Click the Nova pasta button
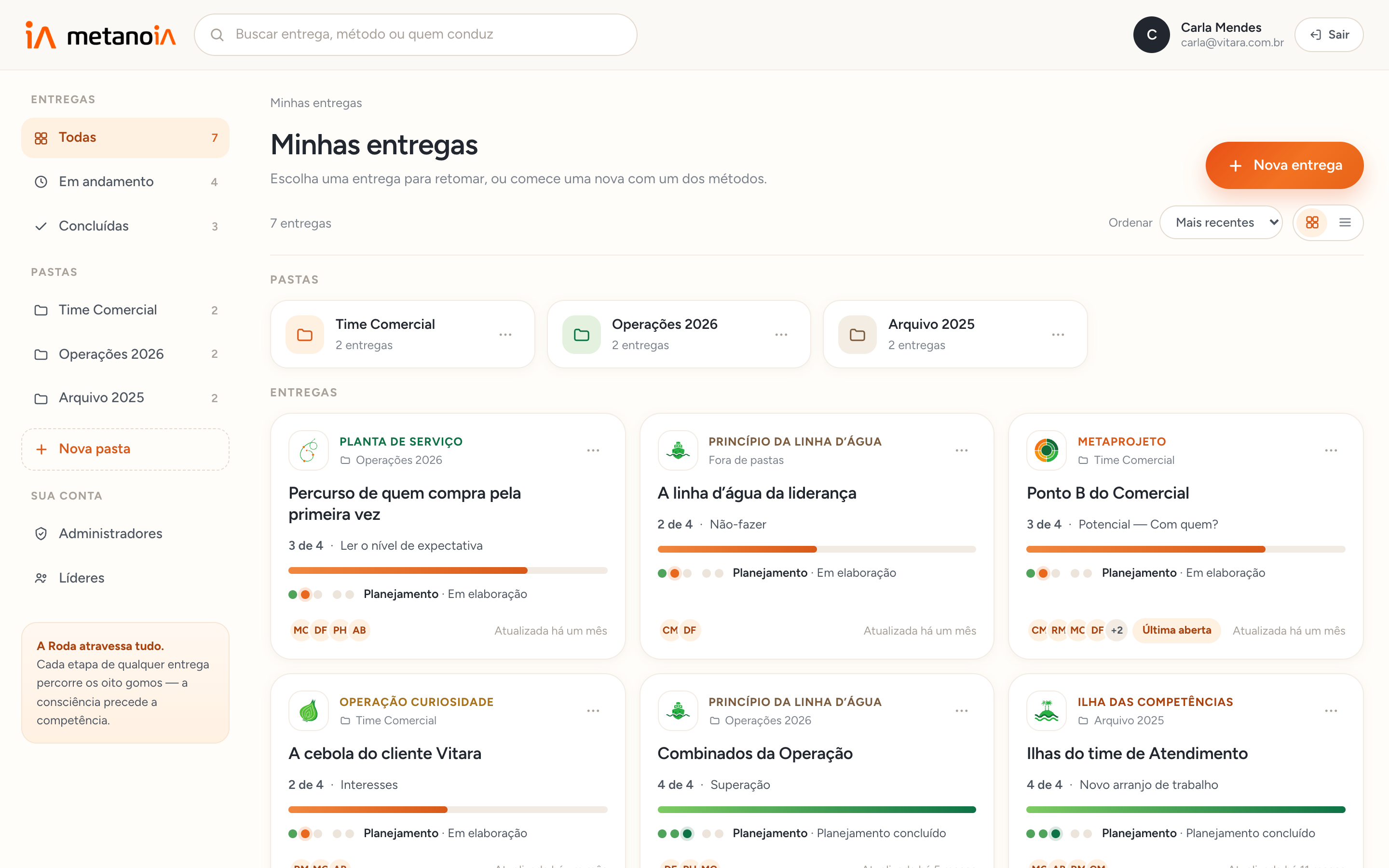 (125, 449)
